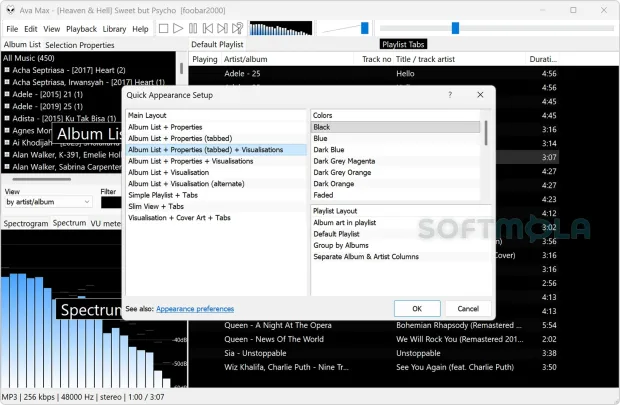Click the seek bar slider
Image resolution: width=620 pixels, height=405 pixels.
click(456, 28)
